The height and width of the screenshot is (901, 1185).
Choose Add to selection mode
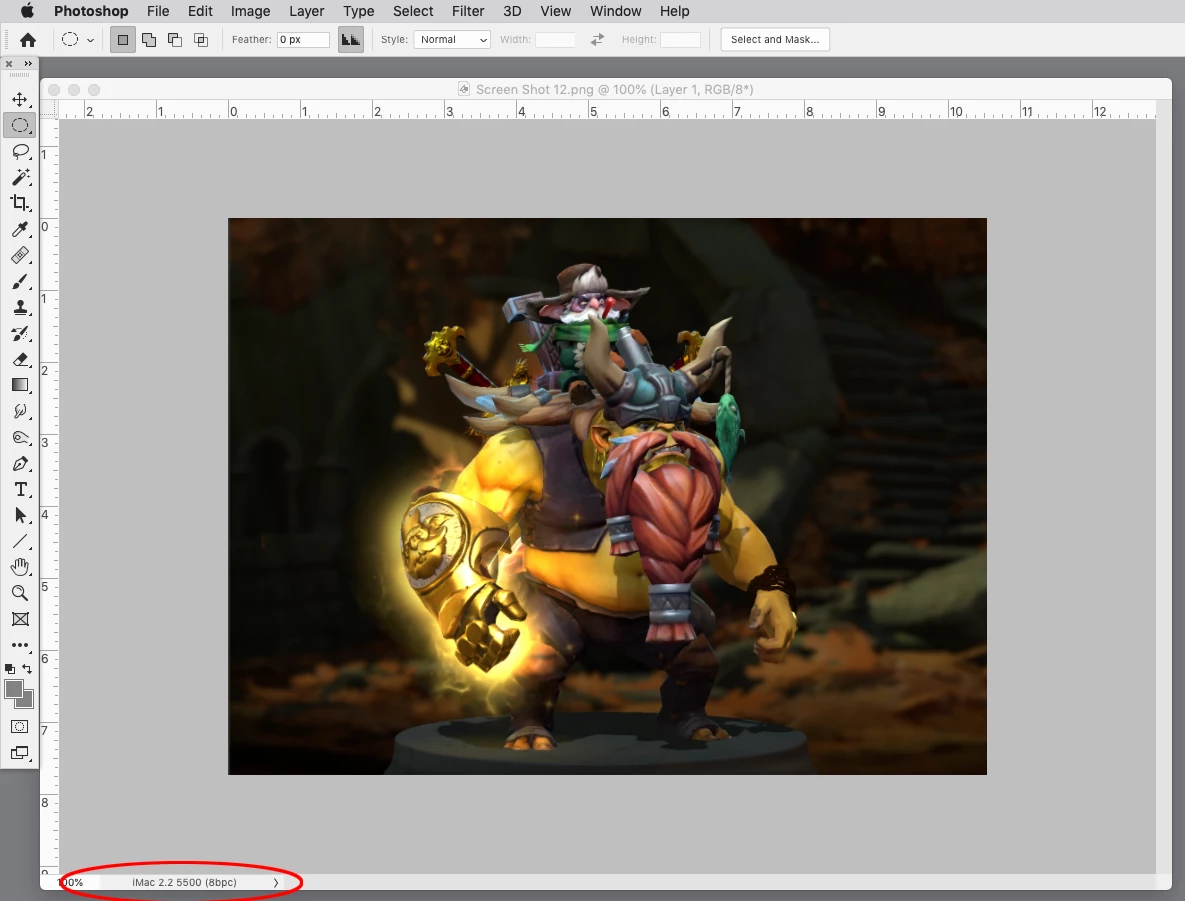coord(149,39)
